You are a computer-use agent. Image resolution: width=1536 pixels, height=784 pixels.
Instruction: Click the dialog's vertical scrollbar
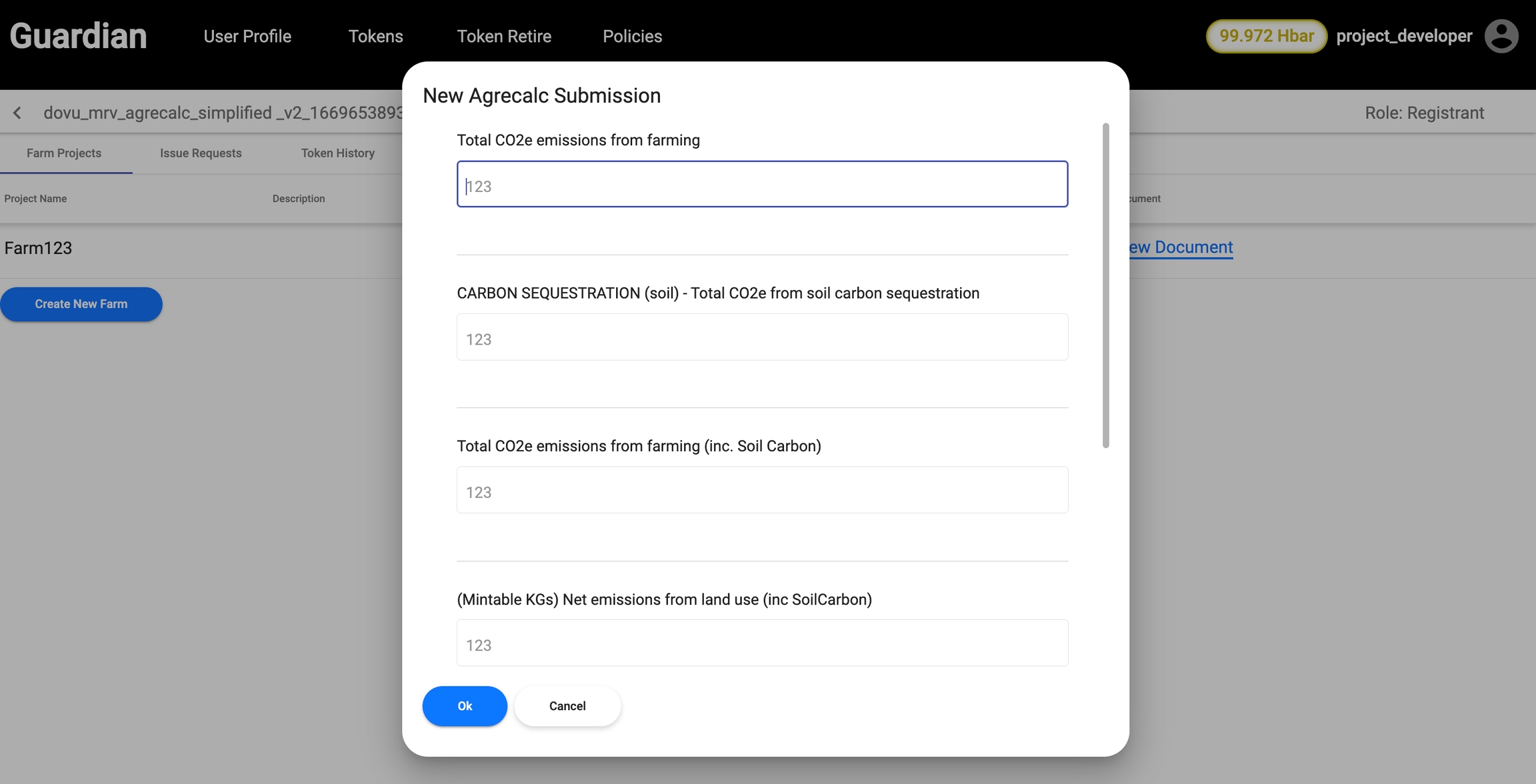1105,285
